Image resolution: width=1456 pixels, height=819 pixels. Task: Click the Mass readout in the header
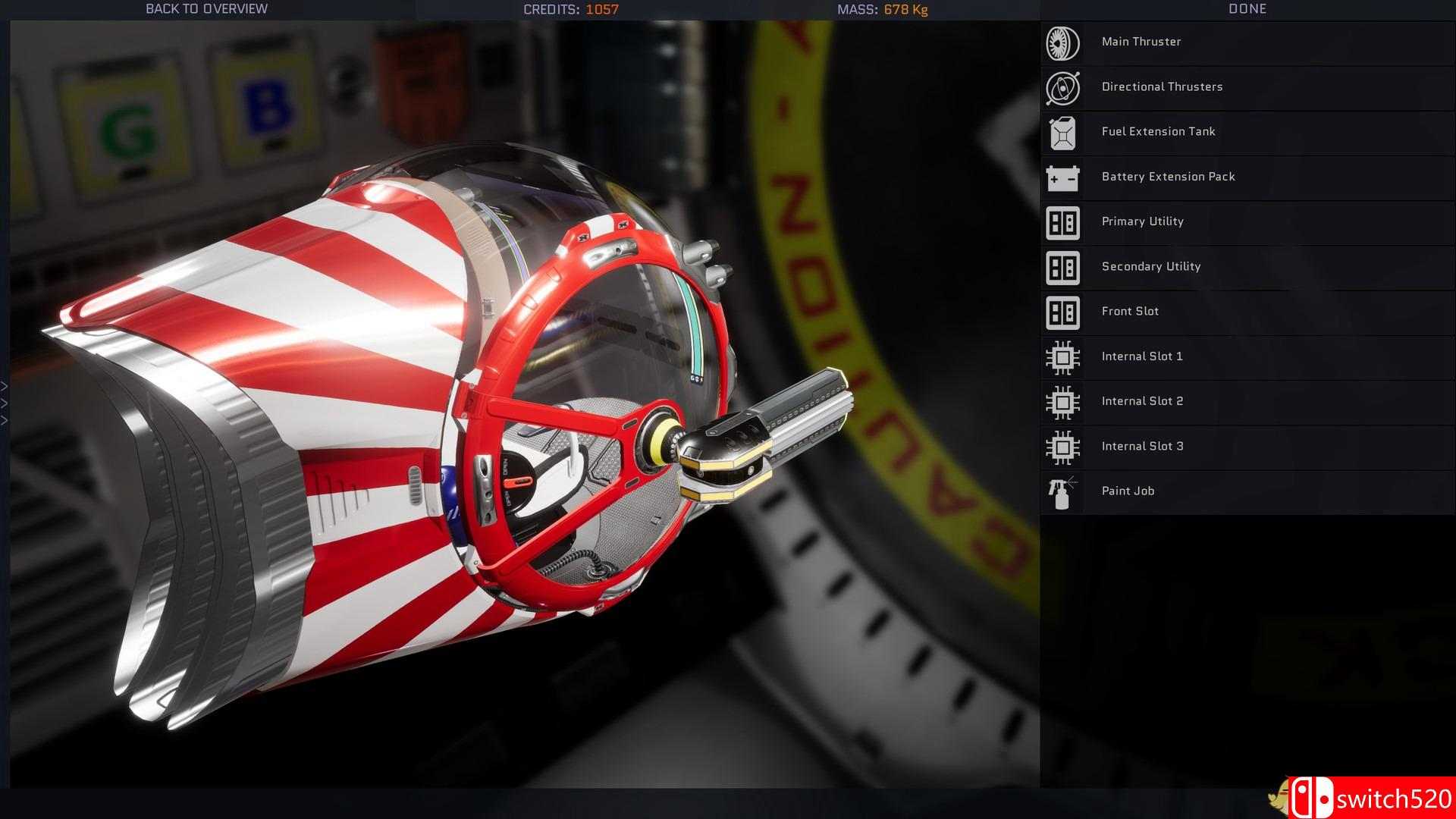(882, 10)
